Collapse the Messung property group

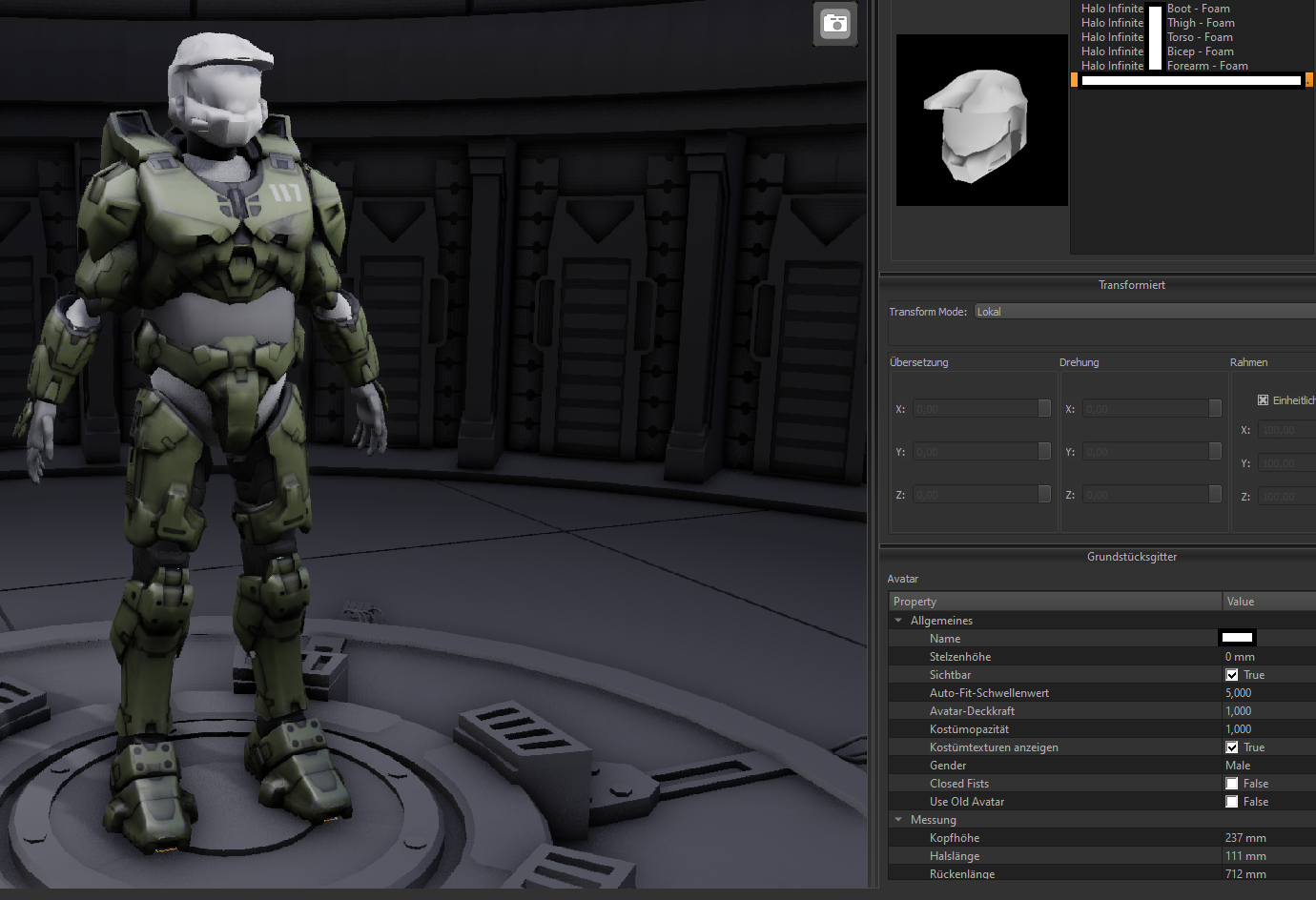898,820
